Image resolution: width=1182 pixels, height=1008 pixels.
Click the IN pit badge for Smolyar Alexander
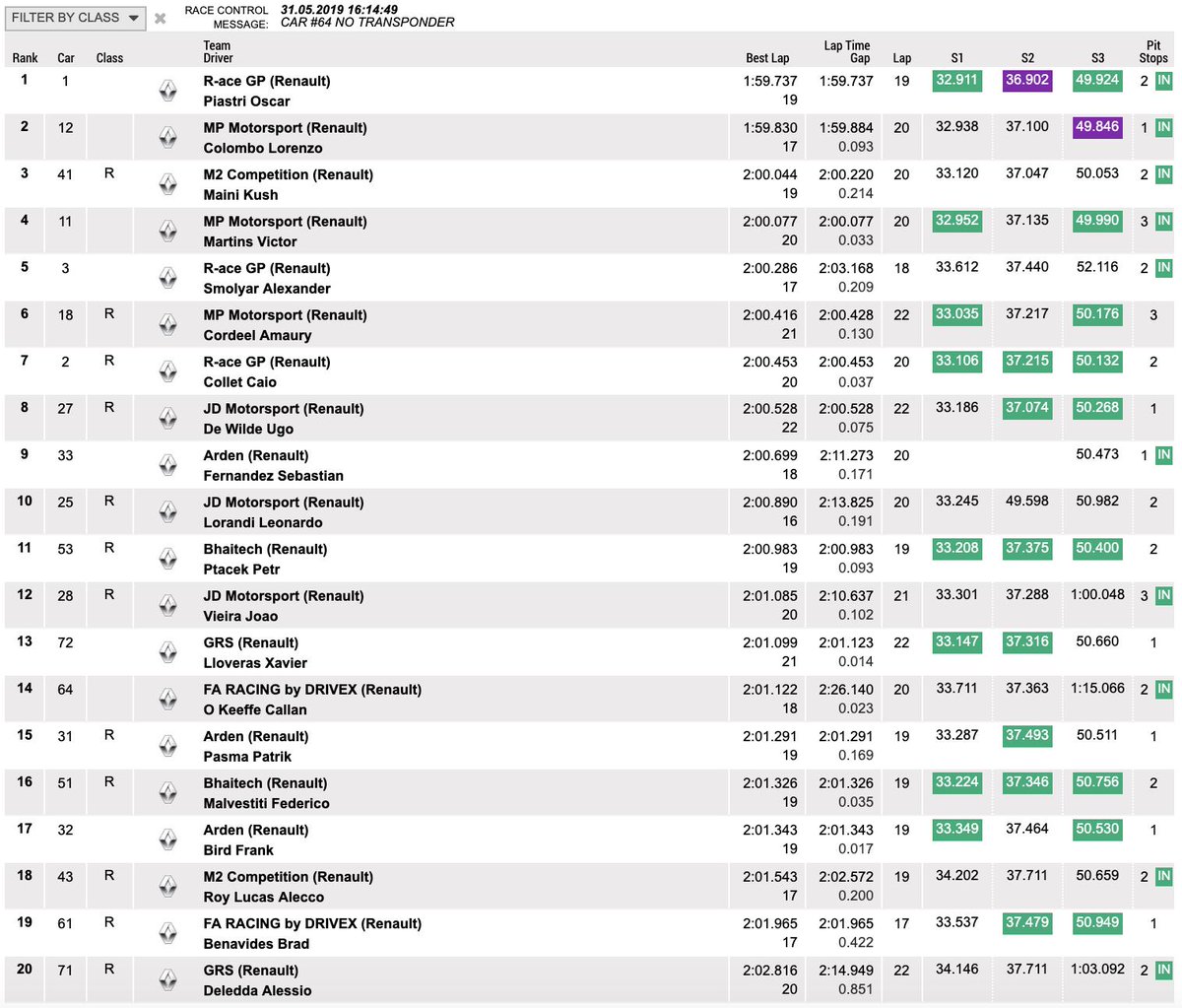1163,268
